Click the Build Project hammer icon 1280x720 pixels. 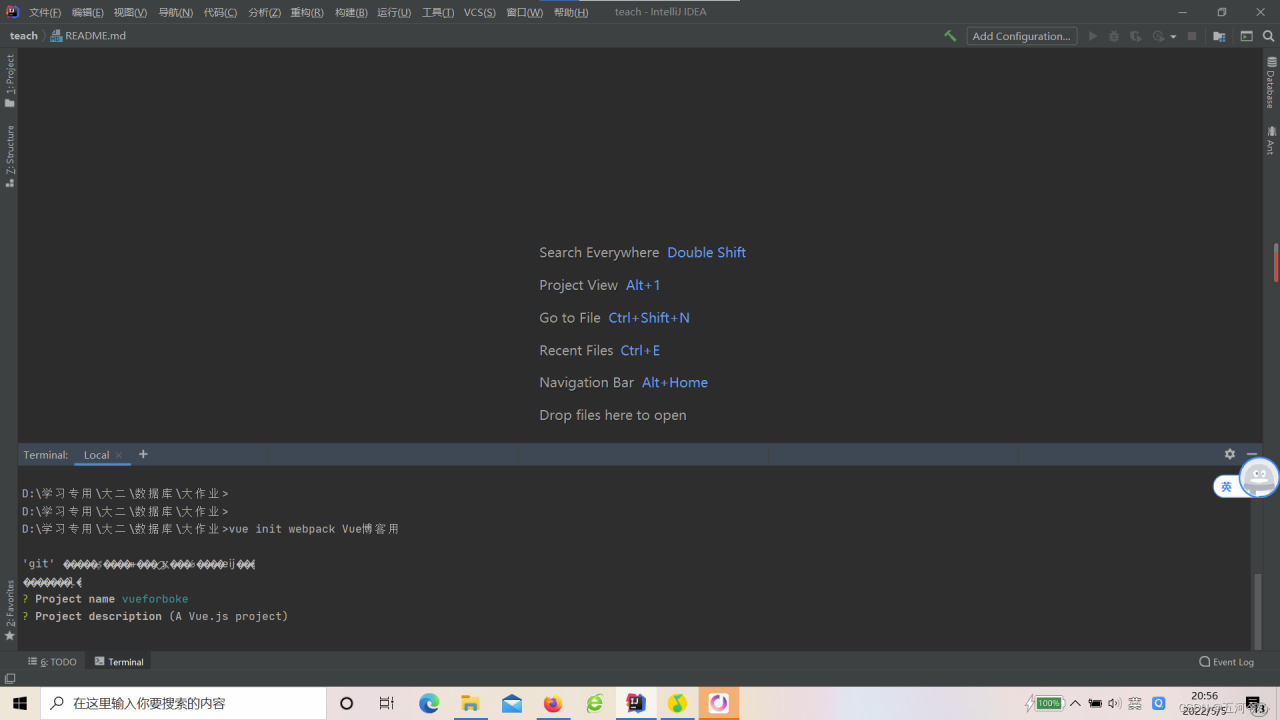point(950,36)
